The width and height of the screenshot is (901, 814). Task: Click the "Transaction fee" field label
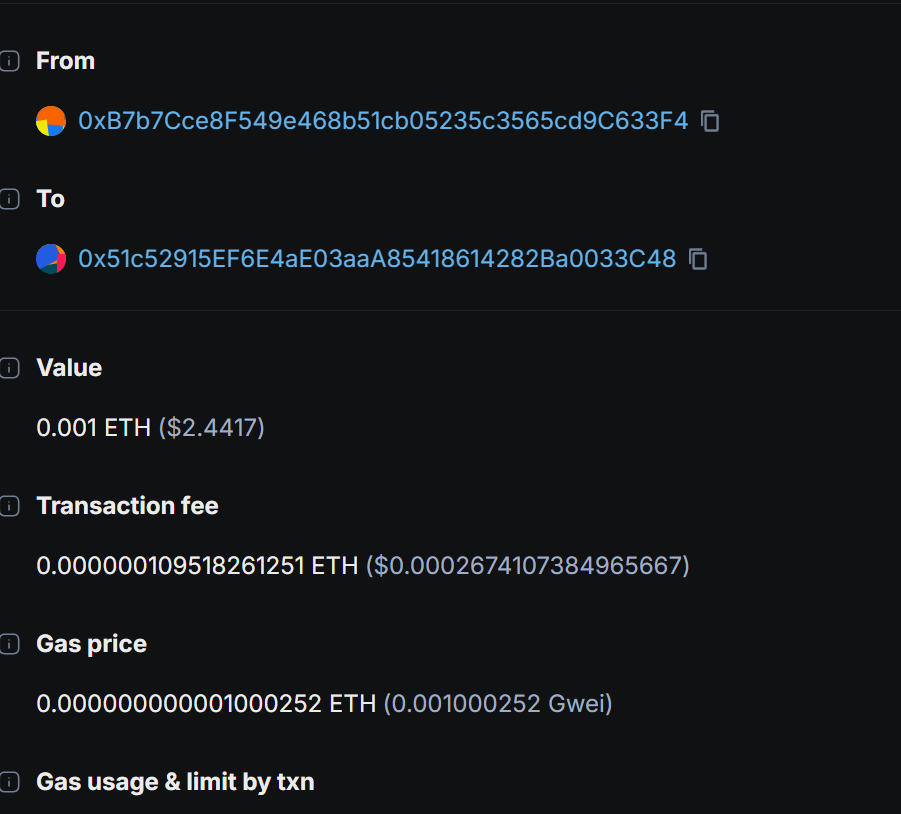127,506
